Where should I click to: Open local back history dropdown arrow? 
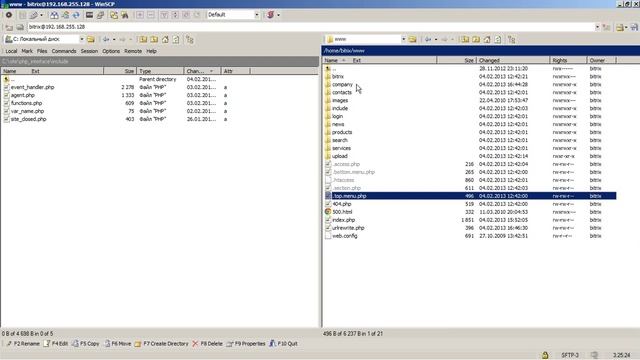(x=114, y=39)
